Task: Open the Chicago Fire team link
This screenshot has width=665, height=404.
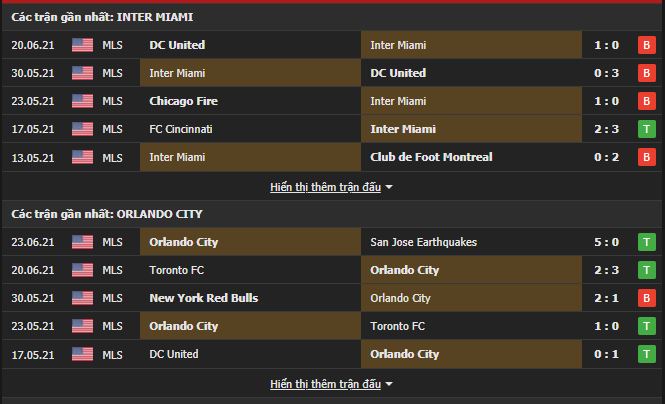Action: pyautogui.click(x=183, y=101)
